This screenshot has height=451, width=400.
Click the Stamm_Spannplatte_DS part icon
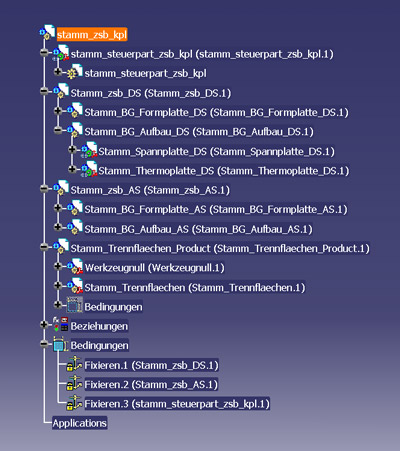click(89, 149)
